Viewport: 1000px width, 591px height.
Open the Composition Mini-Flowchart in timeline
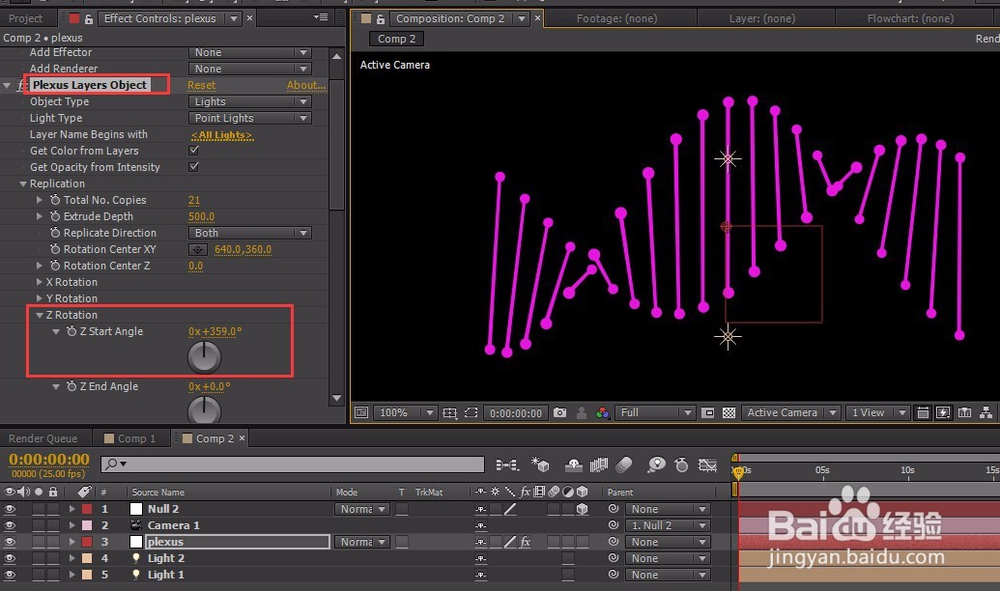coord(507,465)
